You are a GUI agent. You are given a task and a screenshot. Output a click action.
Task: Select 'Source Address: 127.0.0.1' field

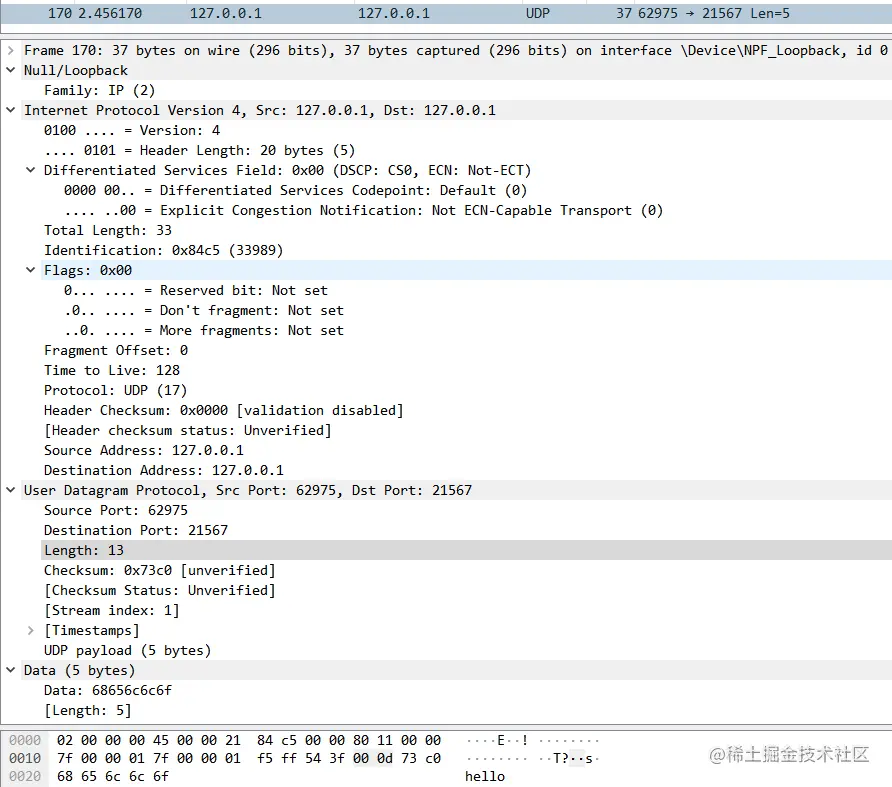coord(144,451)
